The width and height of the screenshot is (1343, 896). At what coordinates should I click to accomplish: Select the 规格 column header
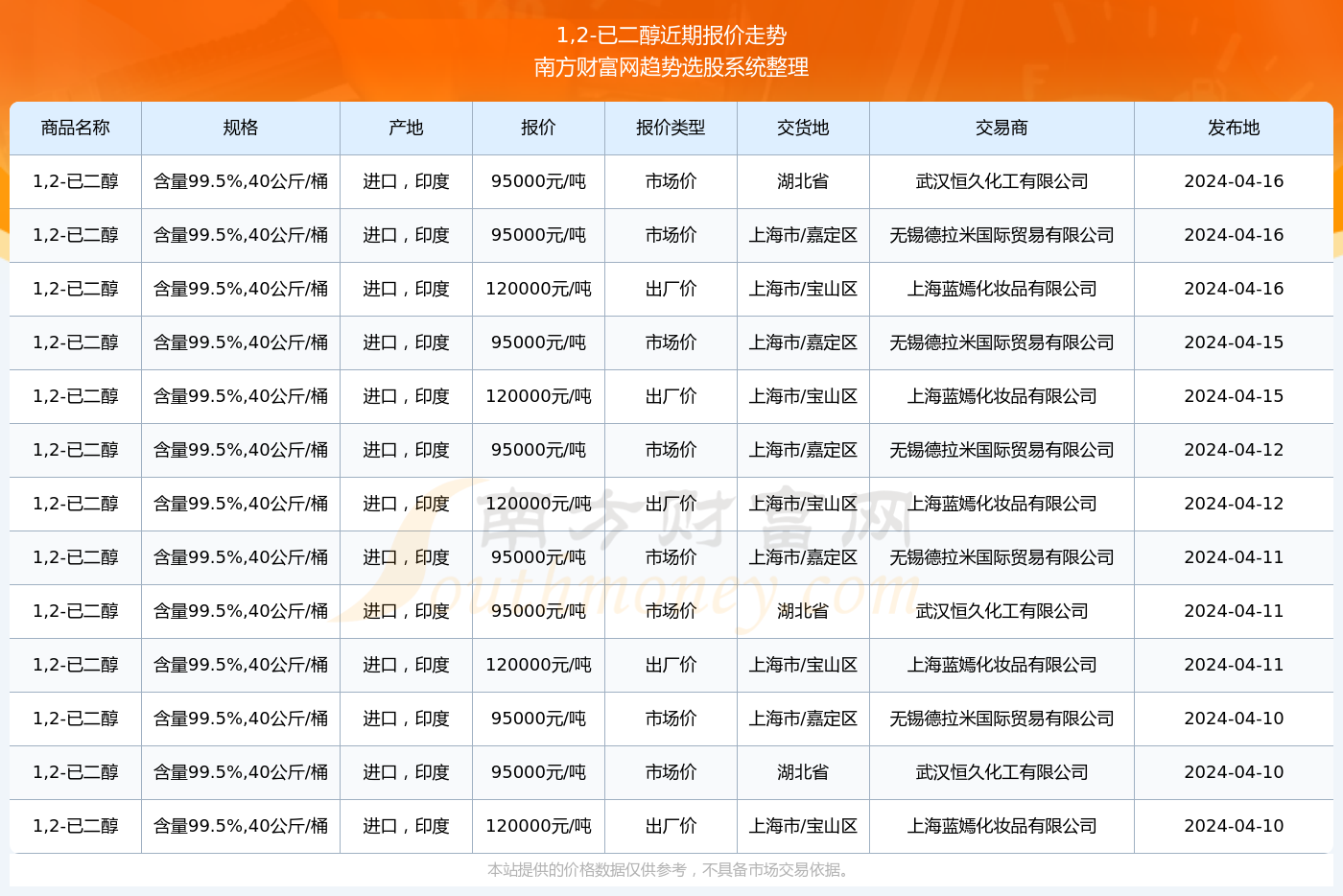[x=241, y=128]
